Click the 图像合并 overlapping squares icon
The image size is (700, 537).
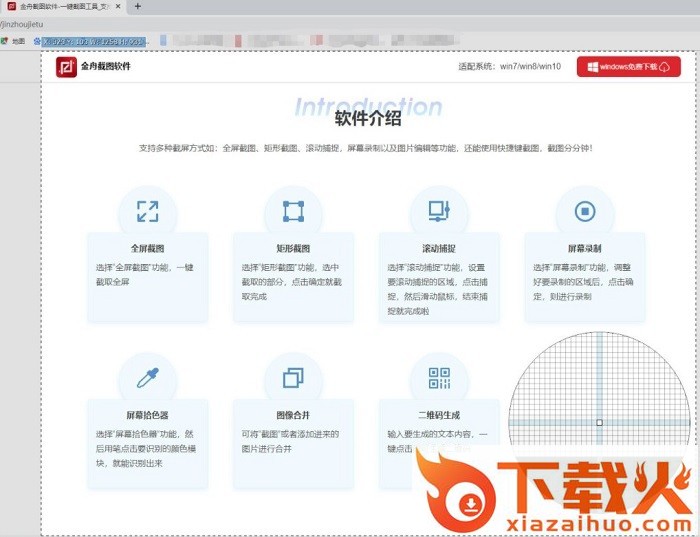tap(293, 378)
